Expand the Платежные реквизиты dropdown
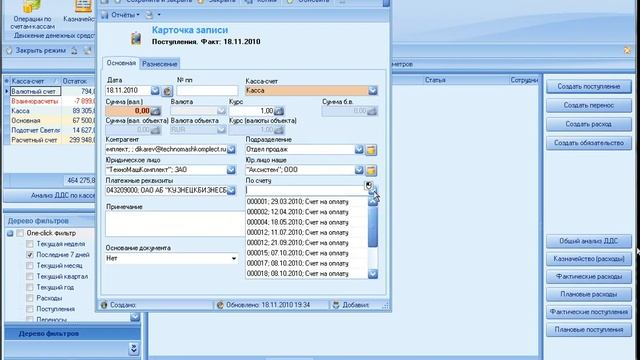The width and height of the screenshot is (640, 360). pyautogui.click(x=231, y=190)
